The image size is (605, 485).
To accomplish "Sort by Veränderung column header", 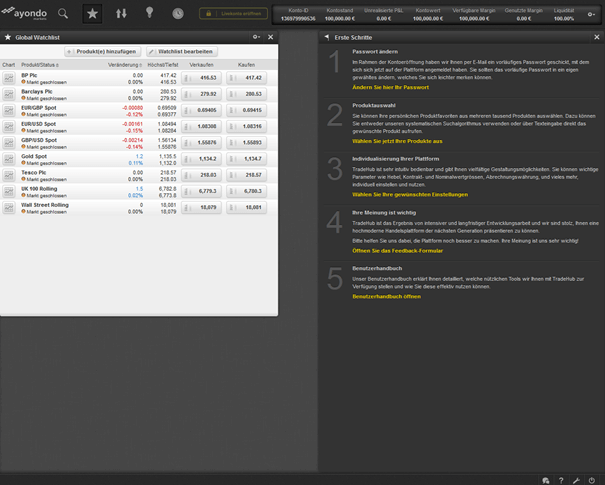I will 125,65.
